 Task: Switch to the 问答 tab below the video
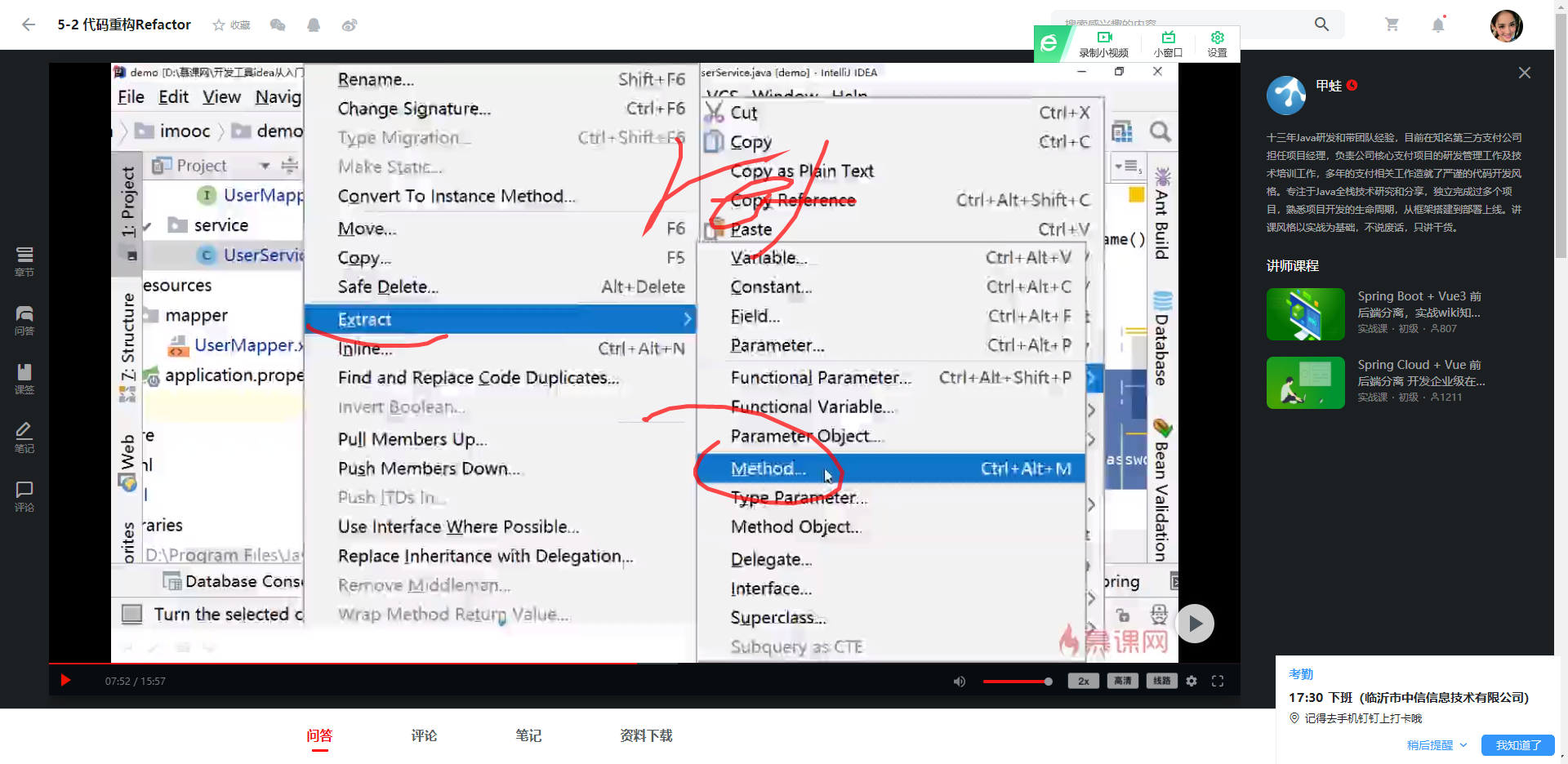[319, 735]
